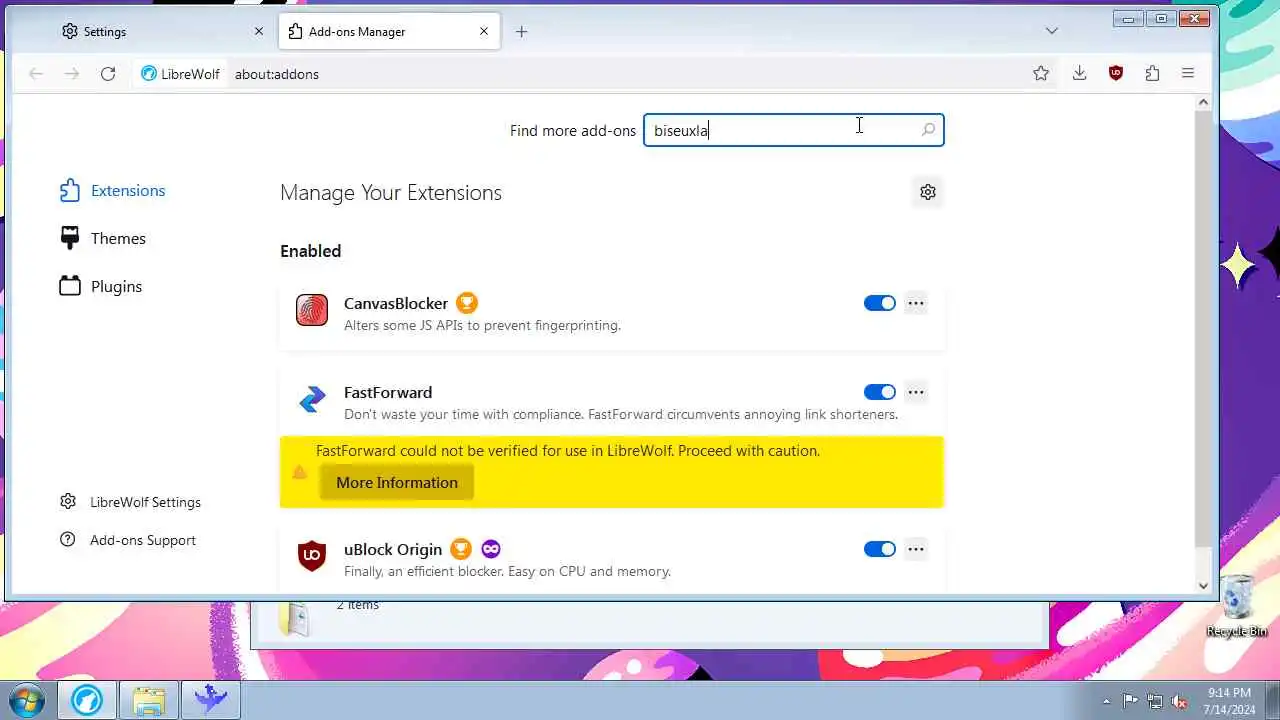This screenshot has width=1280, height=720.
Task: Open Themes category in sidebar
Action: click(x=103, y=238)
